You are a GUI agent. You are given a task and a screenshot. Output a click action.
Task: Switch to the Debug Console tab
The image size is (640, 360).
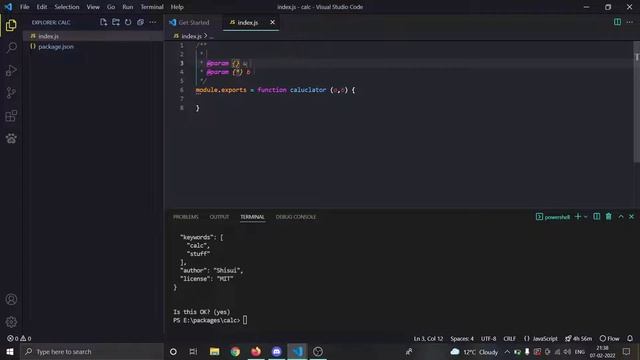[296, 217]
